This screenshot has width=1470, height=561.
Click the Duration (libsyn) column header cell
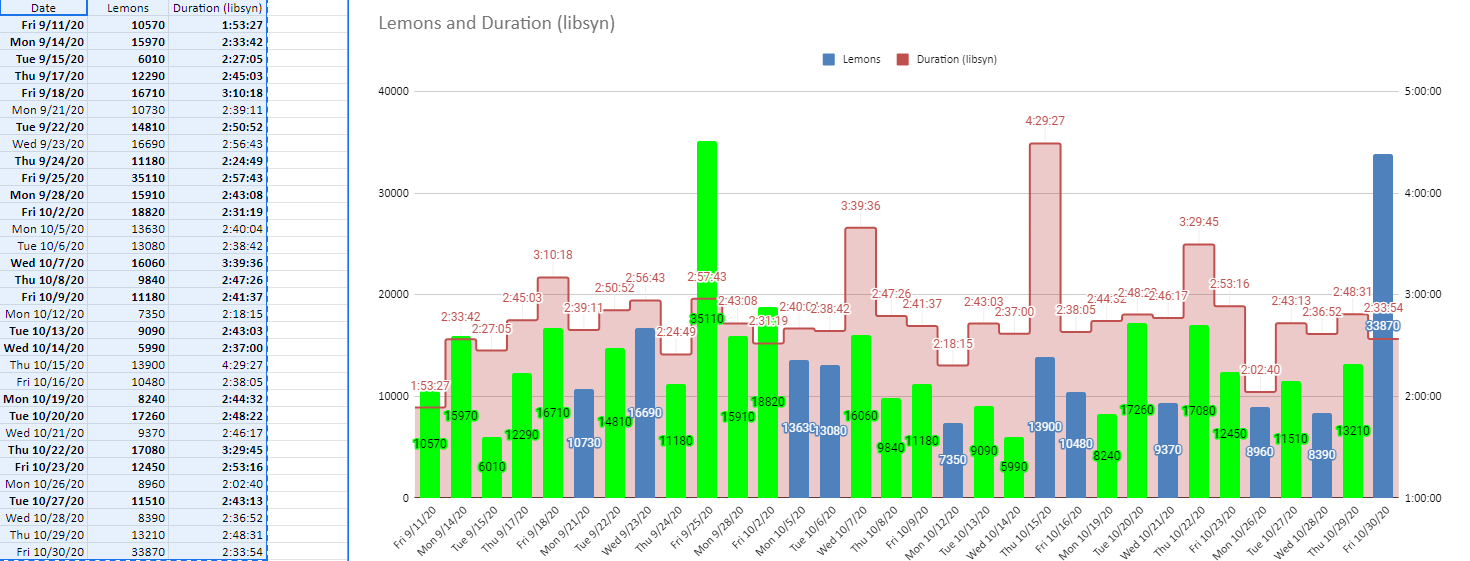pyautogui.click(x=217, y=7)
